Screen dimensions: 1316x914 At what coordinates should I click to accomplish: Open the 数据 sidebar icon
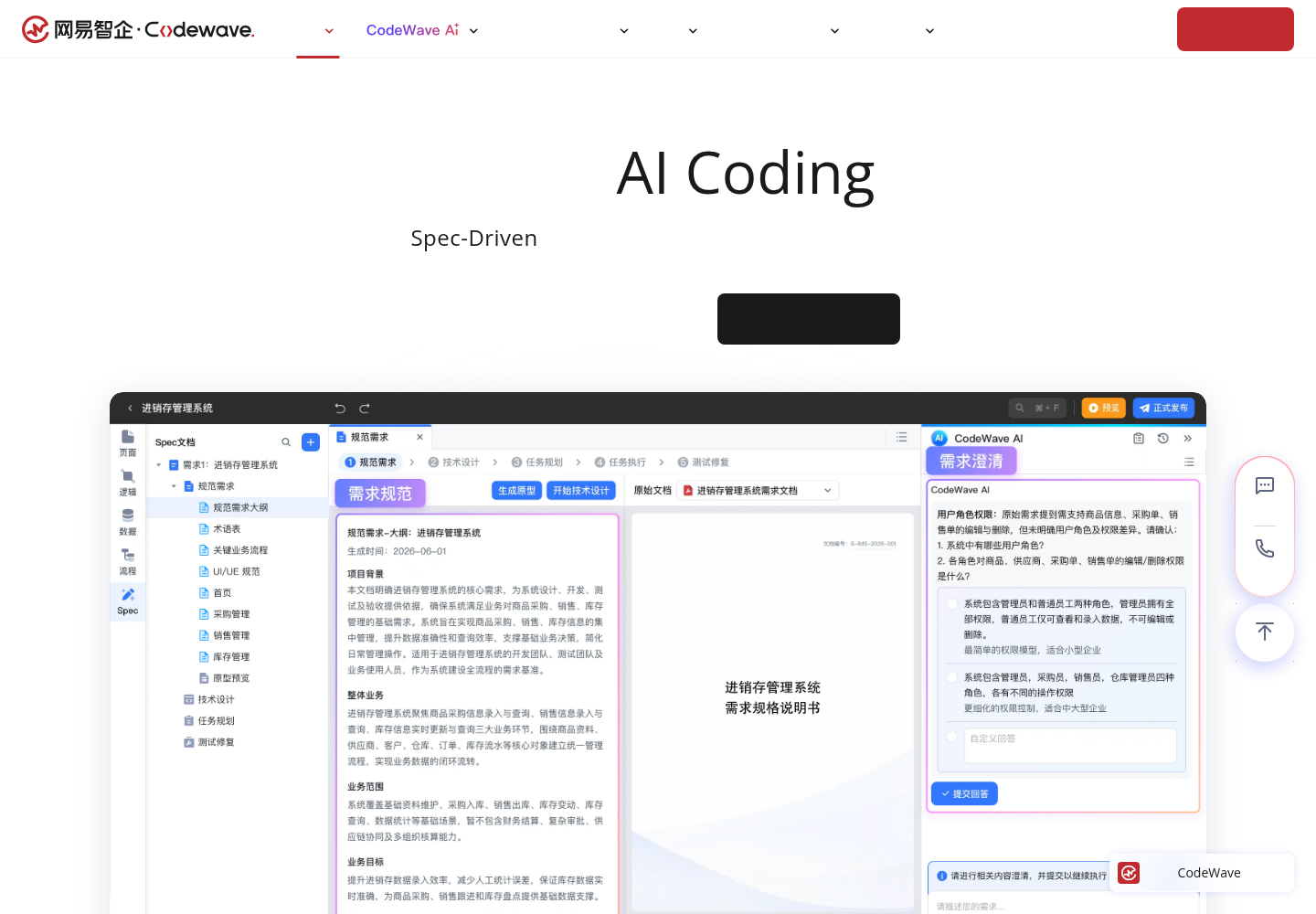point(128,522)
